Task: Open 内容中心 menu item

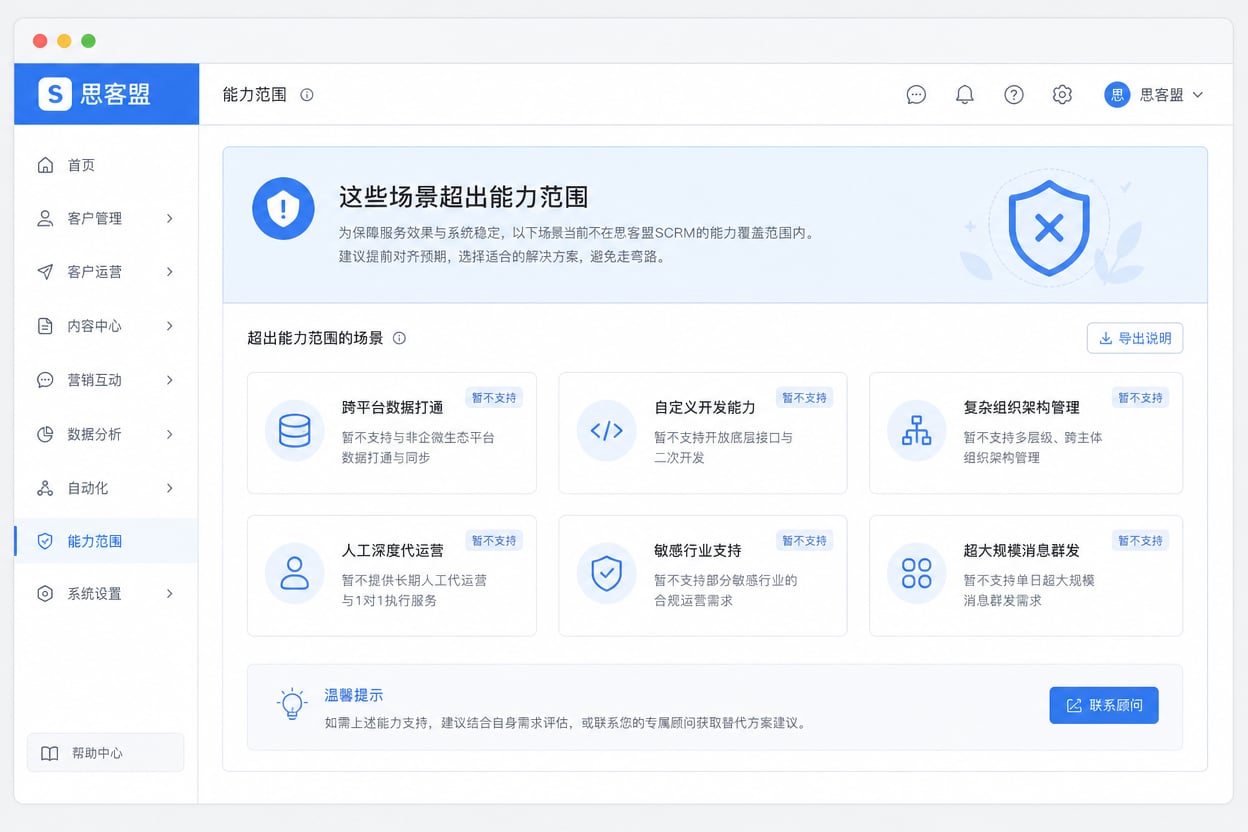Action: click(106, 326)
